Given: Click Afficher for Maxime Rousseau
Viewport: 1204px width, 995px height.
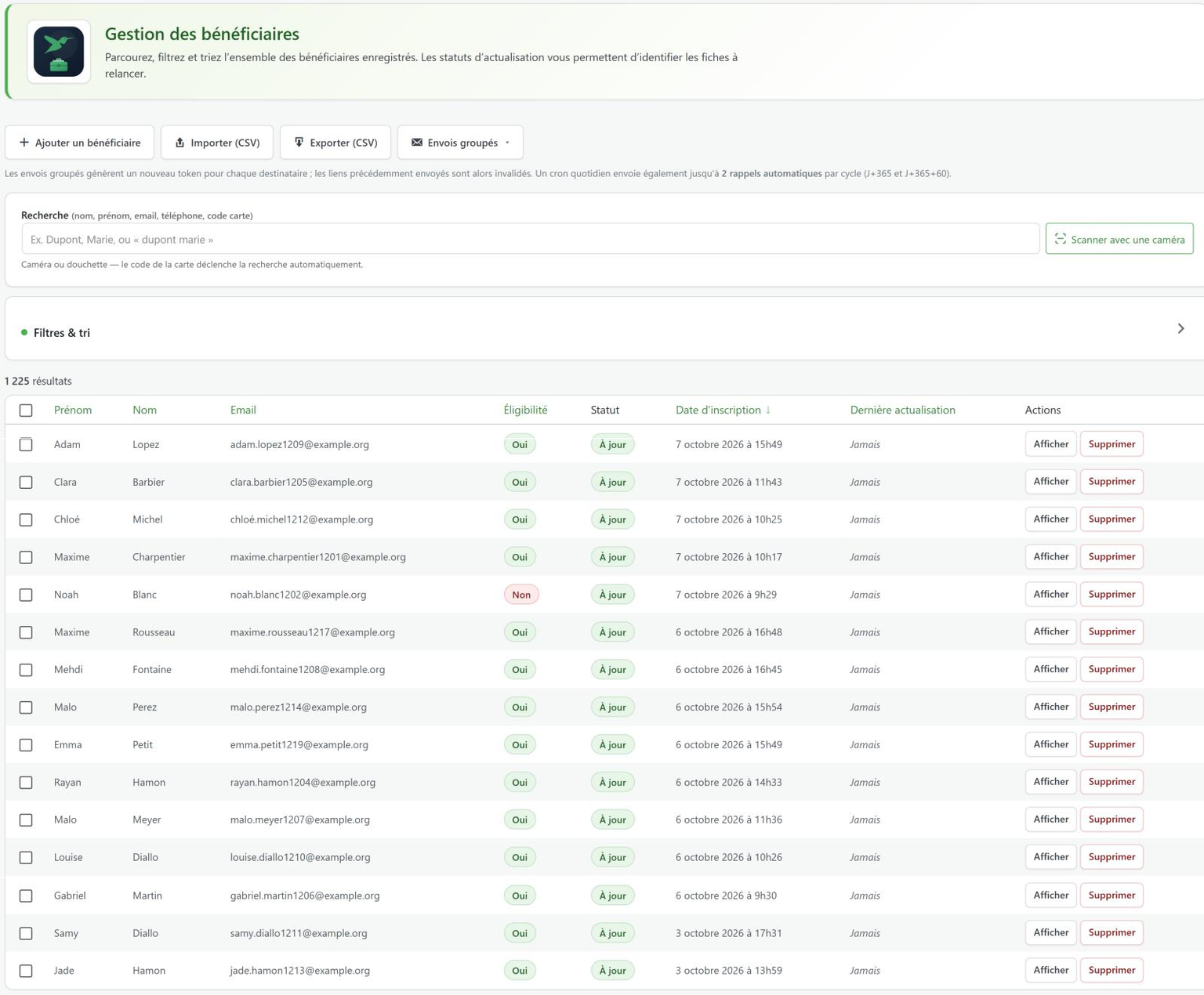Looking at the screenshot, I should [1050, 631].
